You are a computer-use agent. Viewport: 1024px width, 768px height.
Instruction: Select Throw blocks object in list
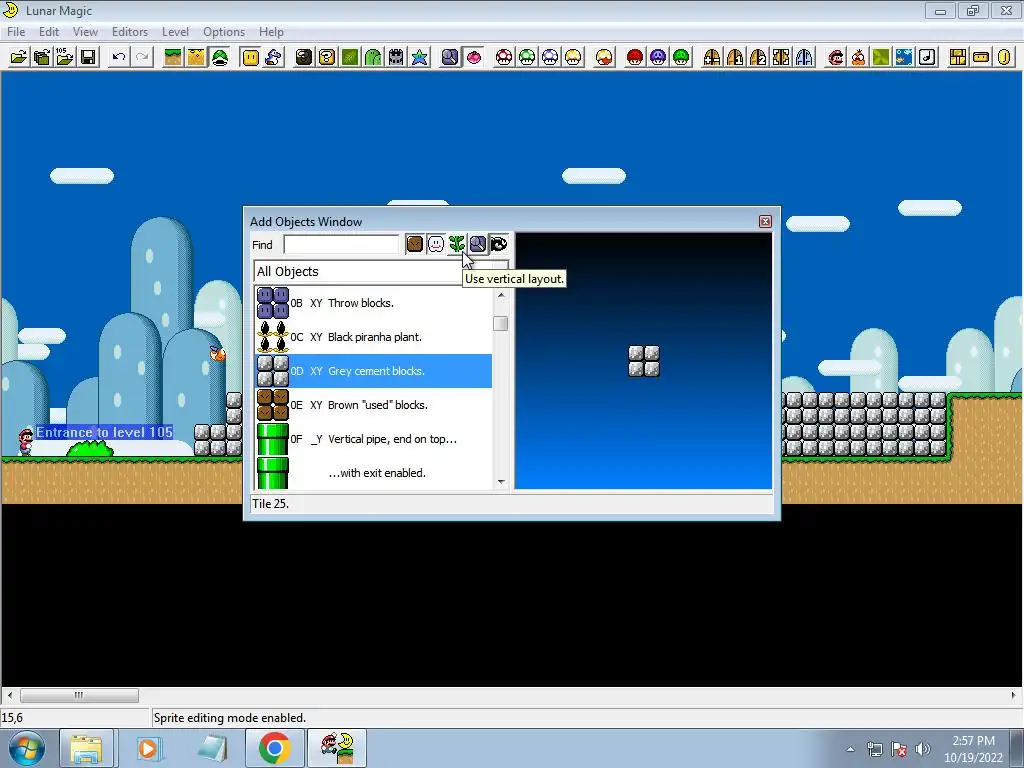(x=373, y=303)
